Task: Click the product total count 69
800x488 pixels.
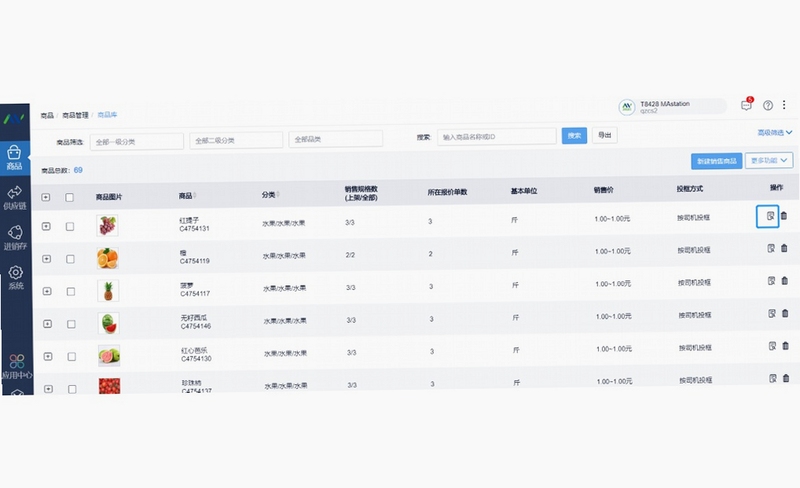Action: [x=78, y=170]
